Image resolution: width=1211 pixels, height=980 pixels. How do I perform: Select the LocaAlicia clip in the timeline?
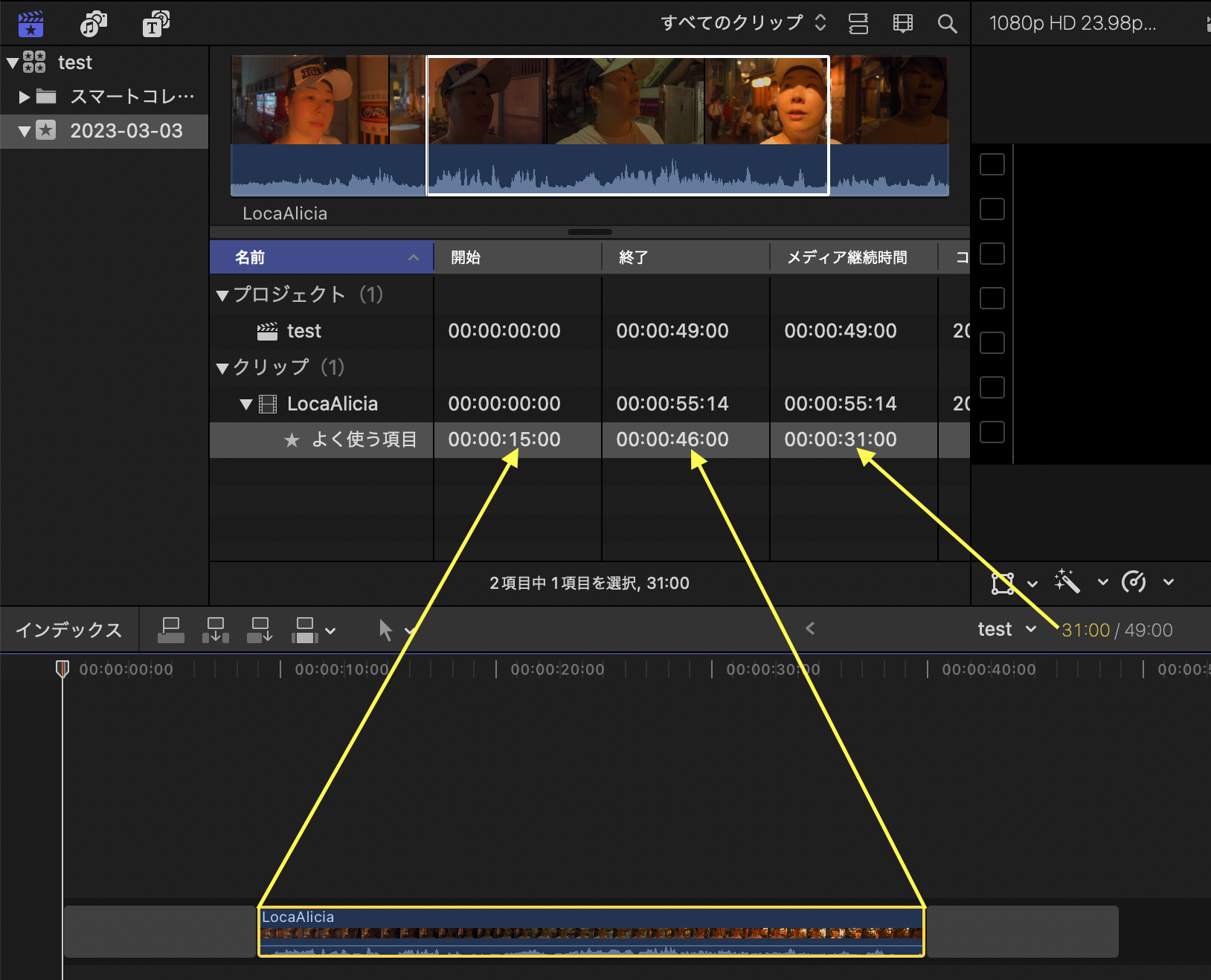[x=591, y=932]
